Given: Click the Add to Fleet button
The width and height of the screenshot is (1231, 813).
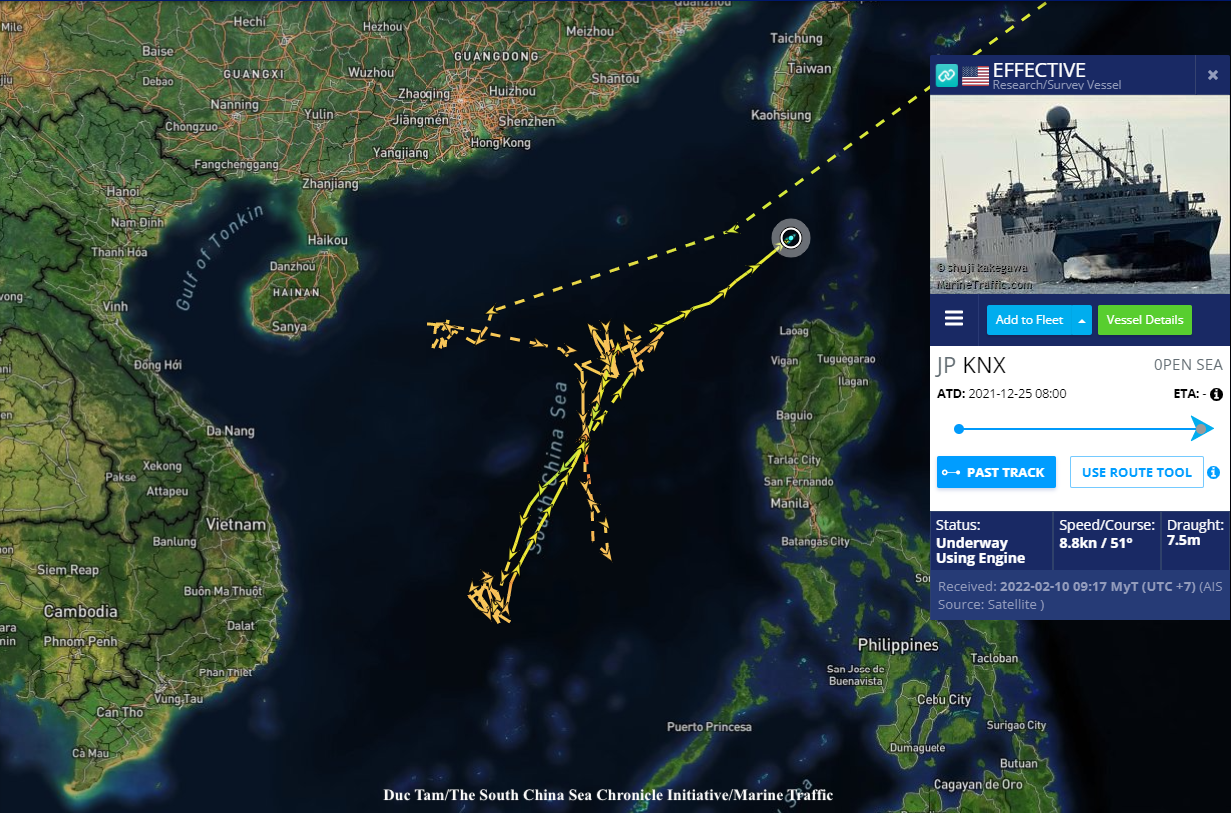Looking at the screenshot, I should tap(1029, 320).
